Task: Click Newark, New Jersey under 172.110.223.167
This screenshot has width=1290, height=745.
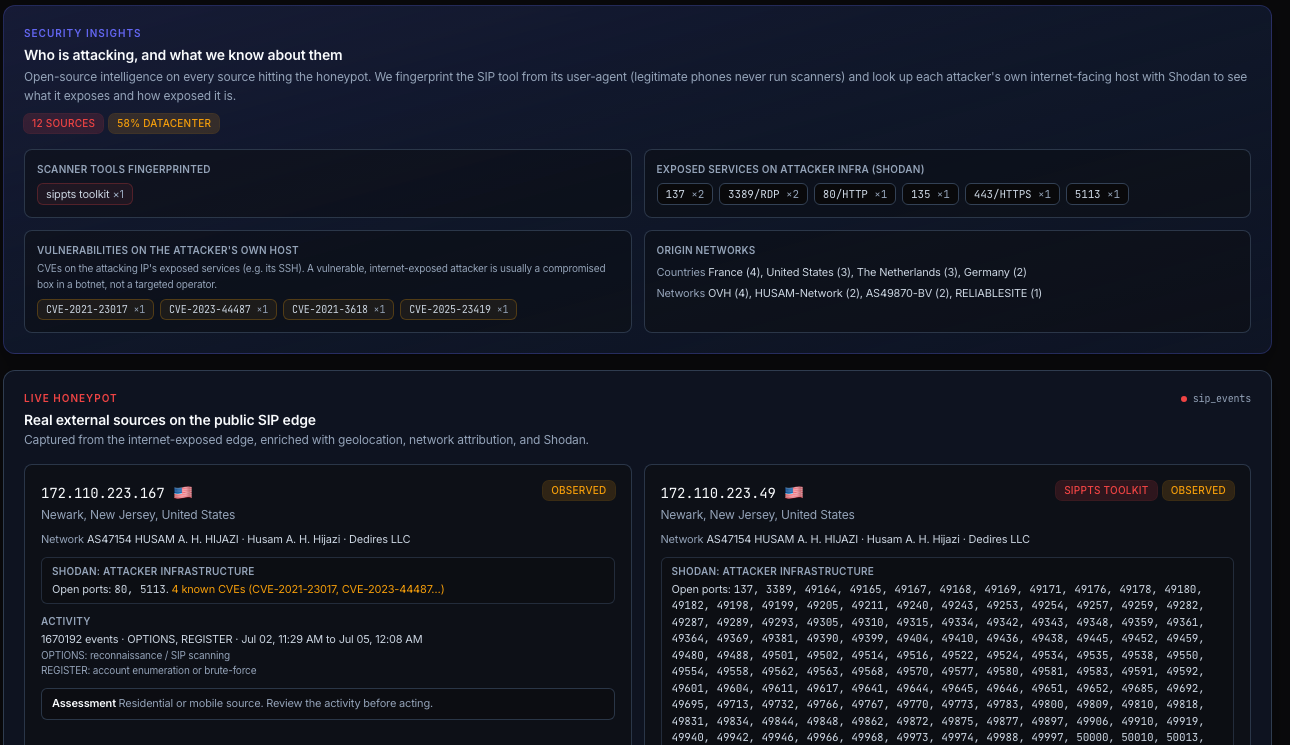Action: point(138,515)
